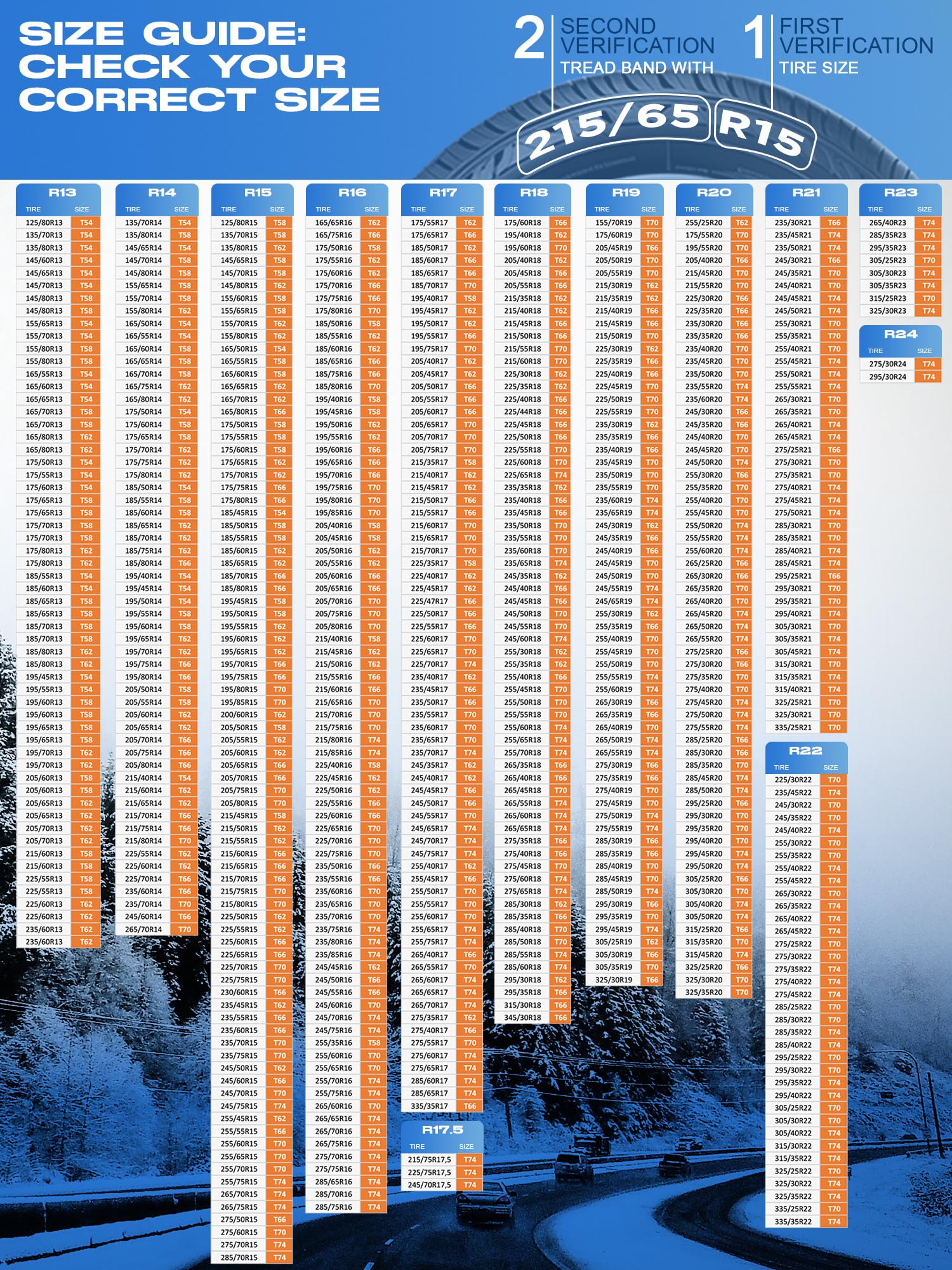Click the 265/70R14 tire row

point(143,930)
